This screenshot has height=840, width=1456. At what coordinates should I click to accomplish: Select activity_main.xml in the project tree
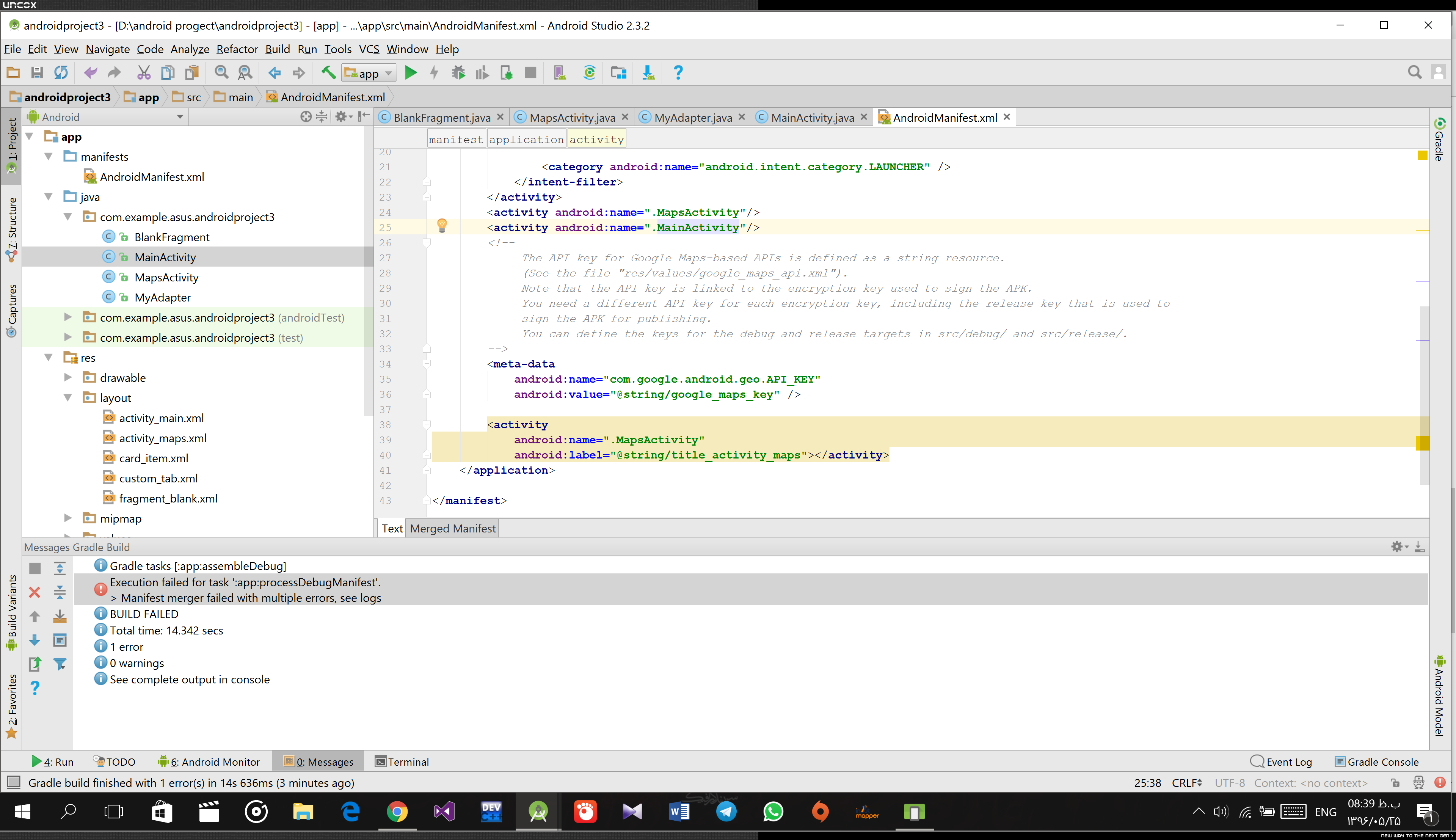point(161,418)
